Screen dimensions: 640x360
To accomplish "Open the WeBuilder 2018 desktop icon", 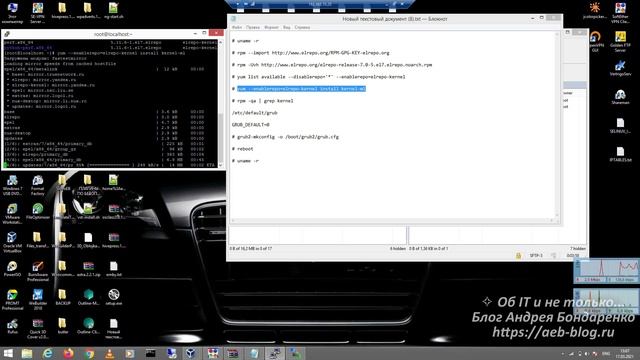I will click(38, 300).
